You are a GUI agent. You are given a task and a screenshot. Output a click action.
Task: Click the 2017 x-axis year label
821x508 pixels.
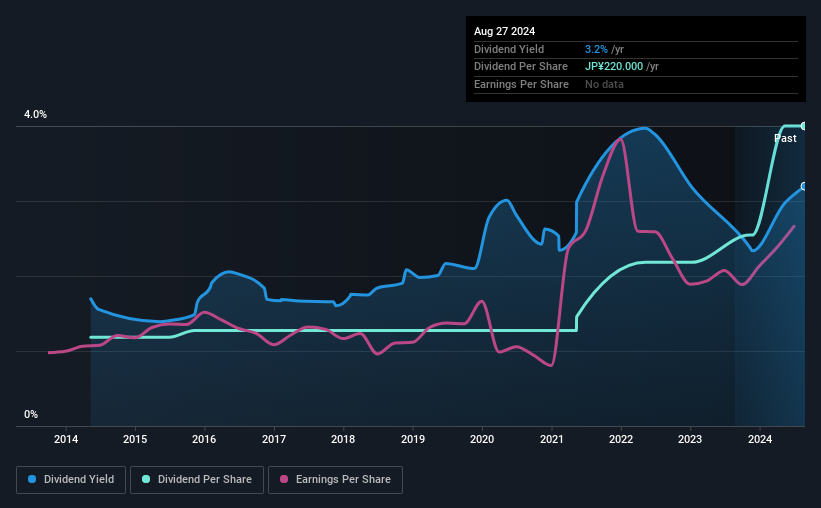(274, 439)
